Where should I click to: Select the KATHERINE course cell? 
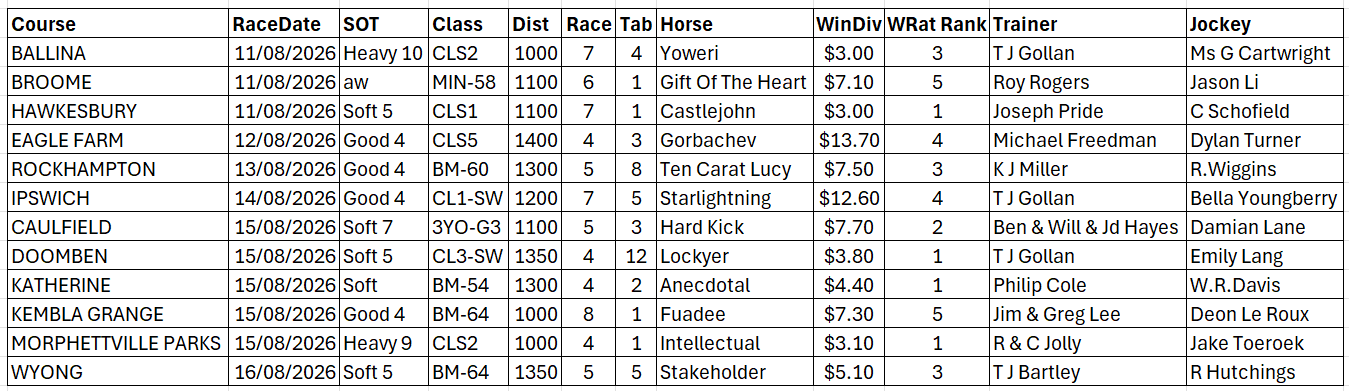coord(117,285)
